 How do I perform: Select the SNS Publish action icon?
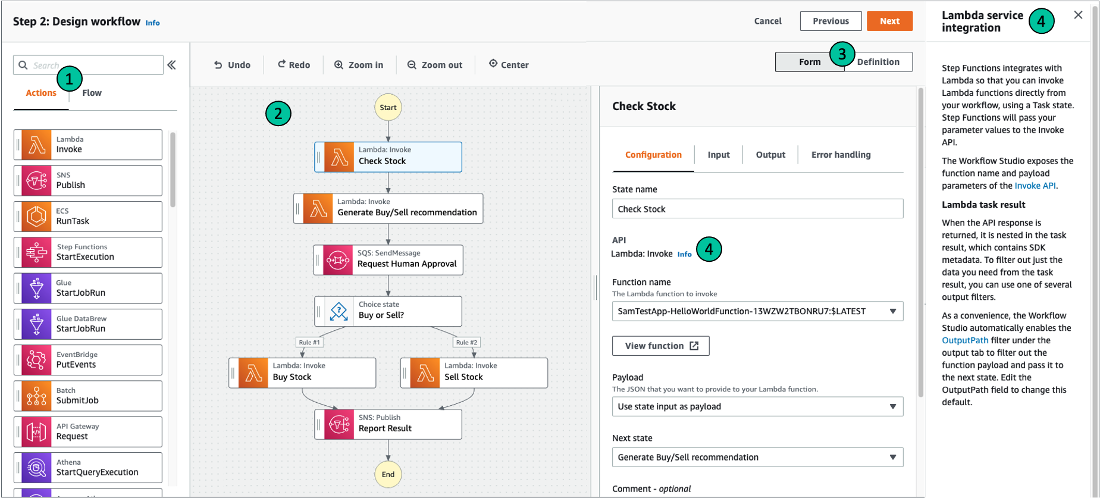[x=36, y=180]
